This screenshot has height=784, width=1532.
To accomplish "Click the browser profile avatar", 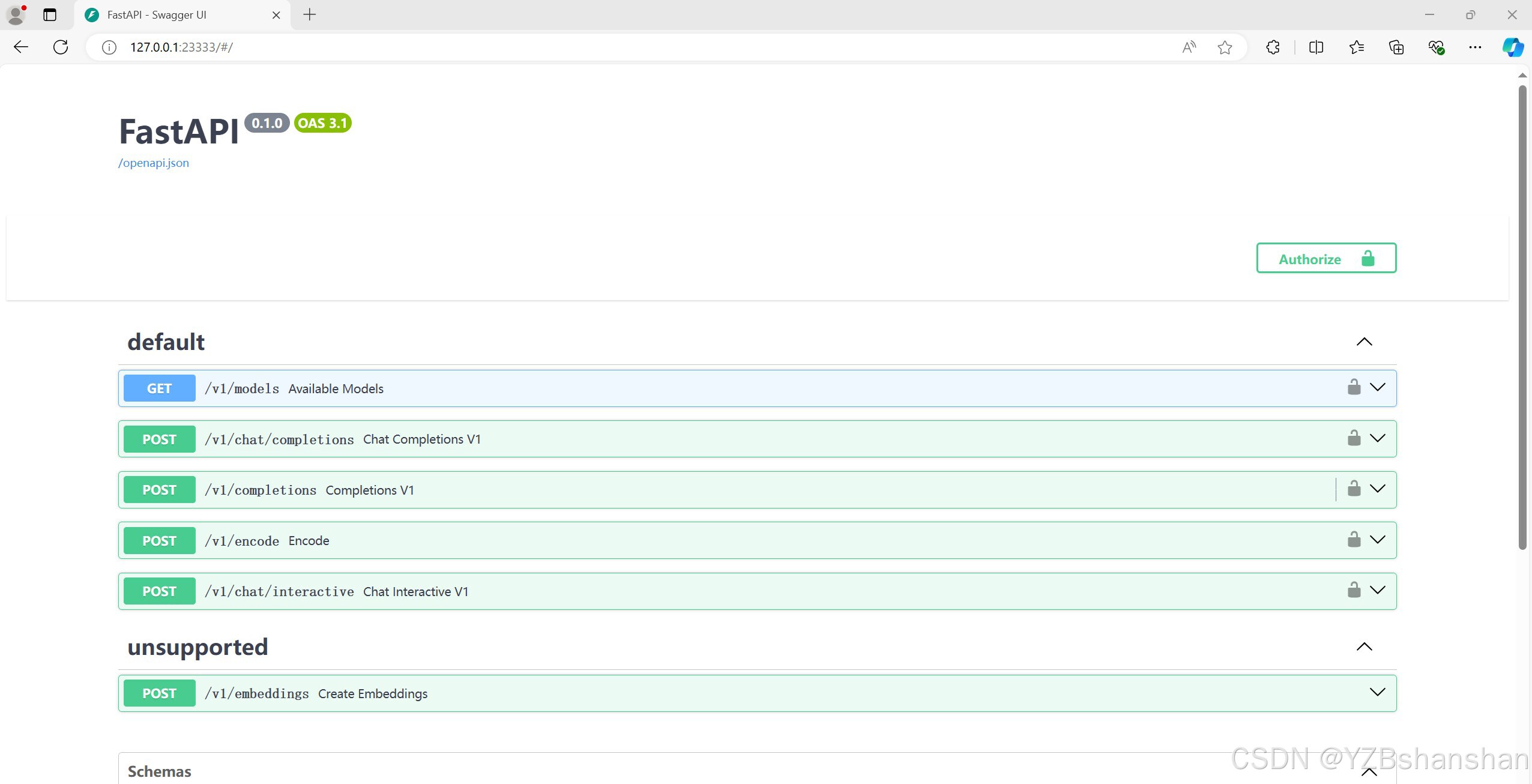I will (16, 14).
